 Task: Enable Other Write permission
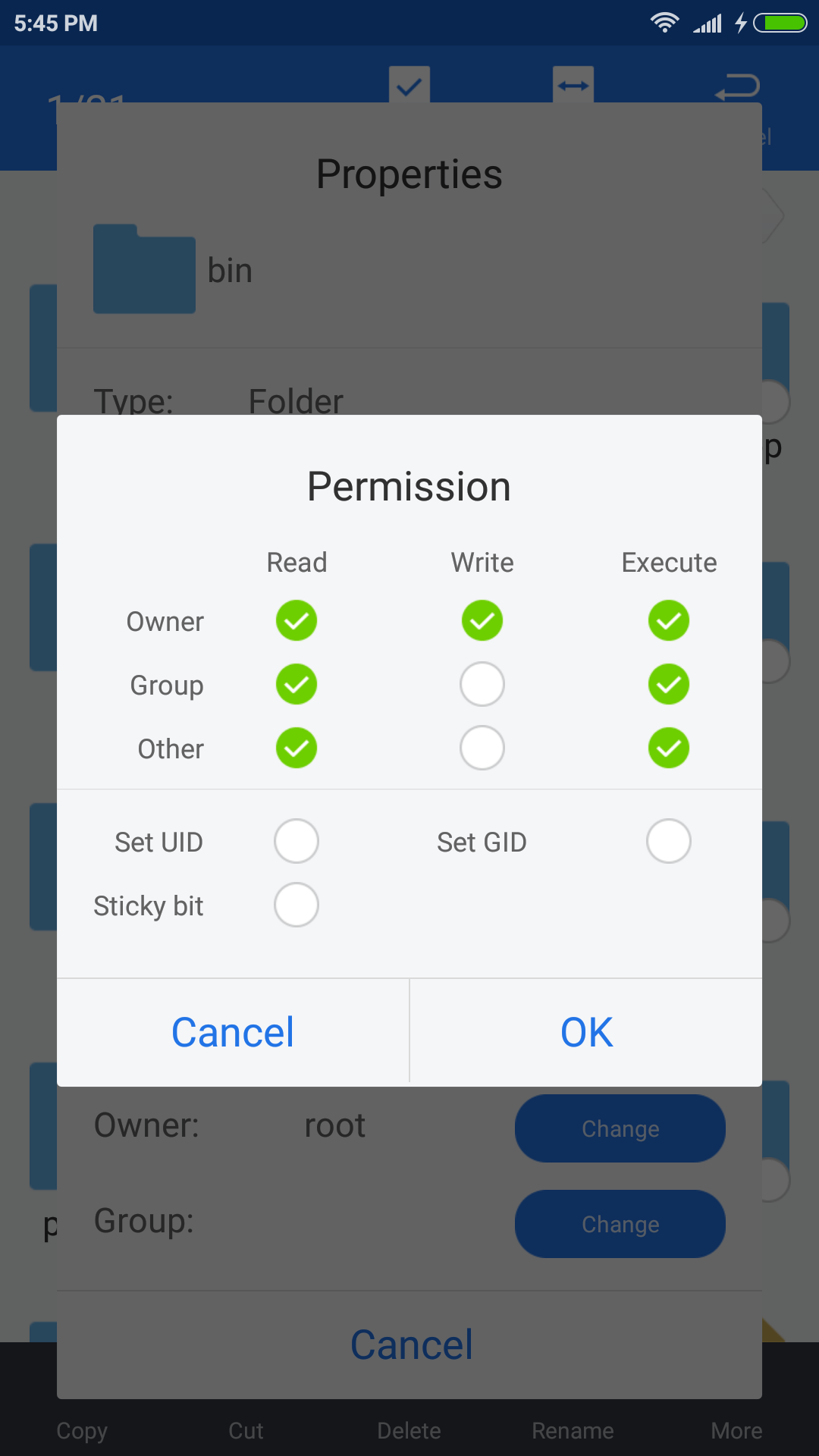(x=482, y=748)
